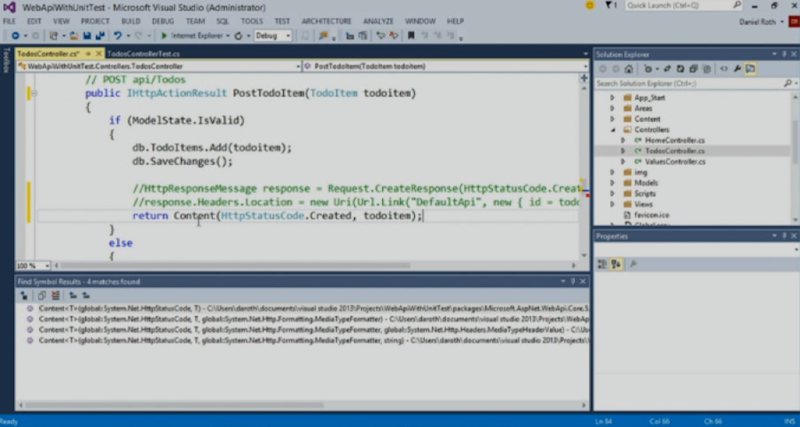800x427 pixels.
Task: Undo last edit with the Undo icon
Action: [118, 36]
